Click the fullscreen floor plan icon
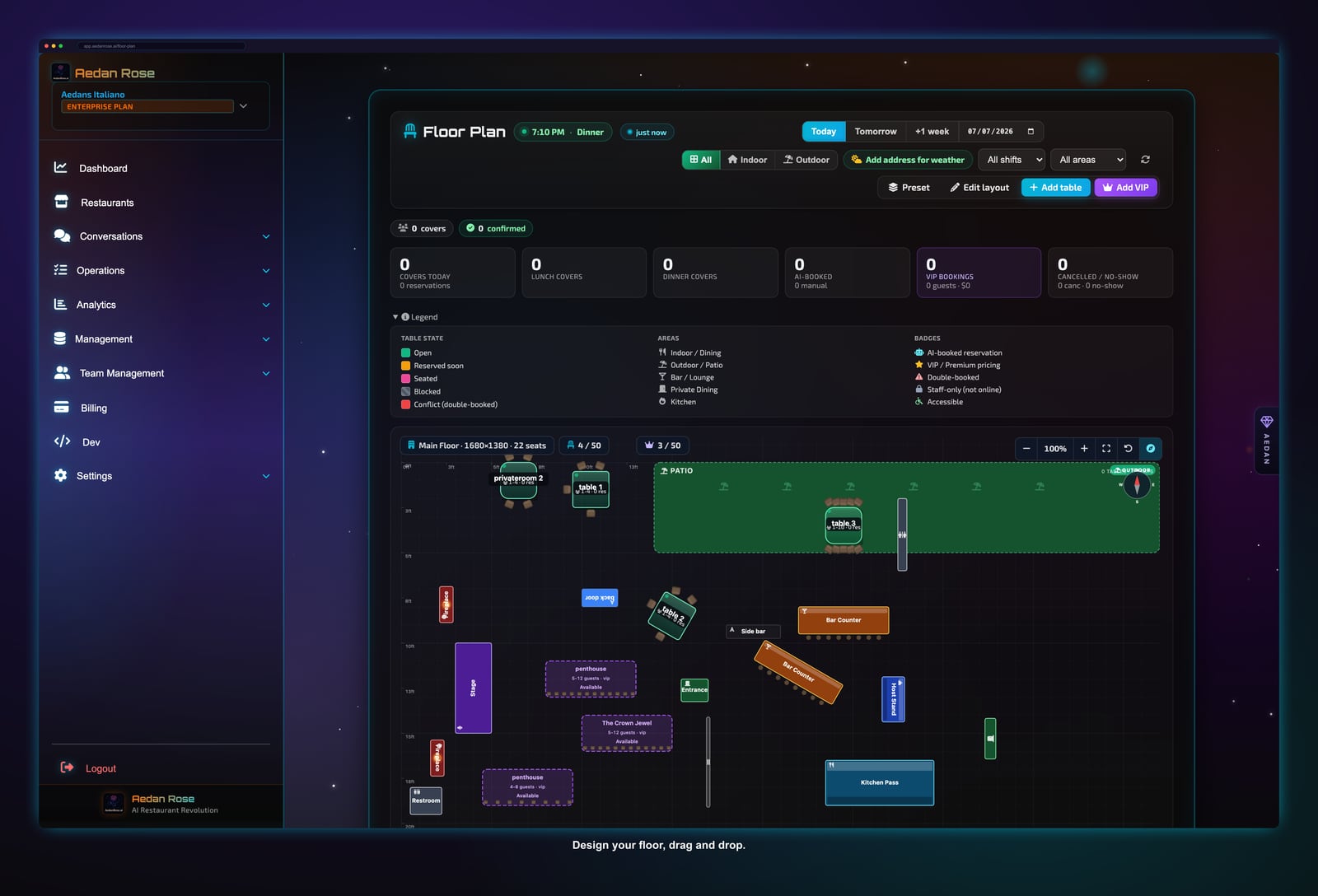The image size is (1318, 896). coord(1106,449)
